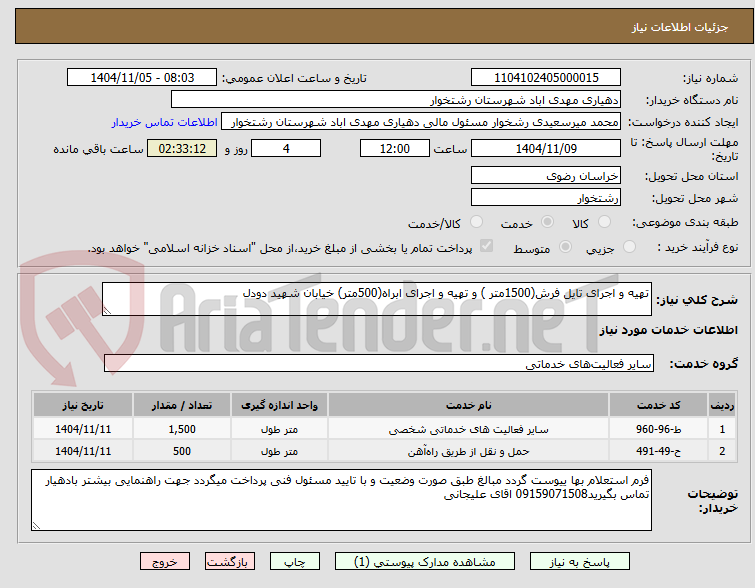Click the description textarea resize handle
Screen dimensions: 755x588
coord(107,311)
